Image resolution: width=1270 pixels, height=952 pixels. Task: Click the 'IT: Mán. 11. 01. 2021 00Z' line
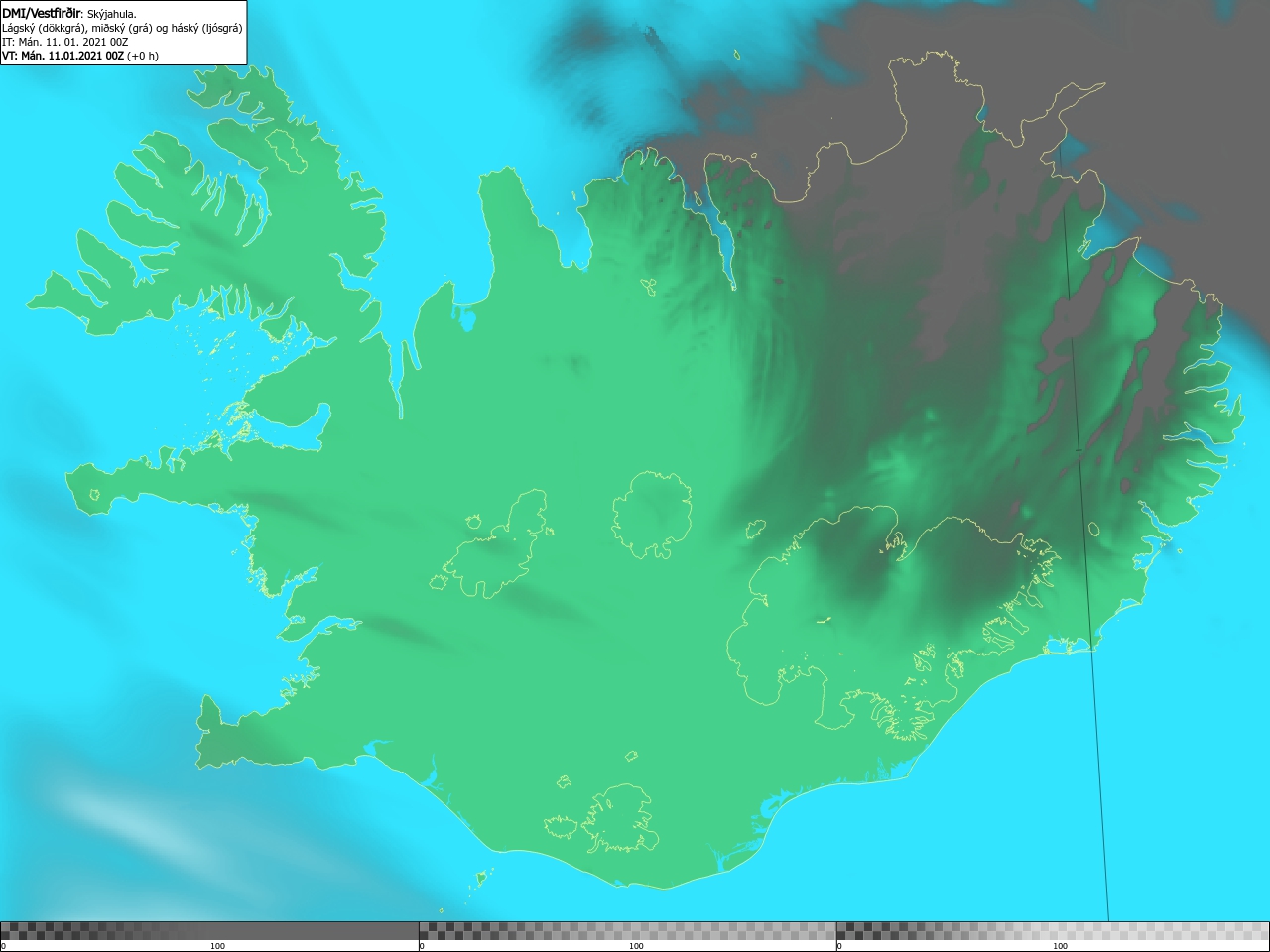[65, 42]
